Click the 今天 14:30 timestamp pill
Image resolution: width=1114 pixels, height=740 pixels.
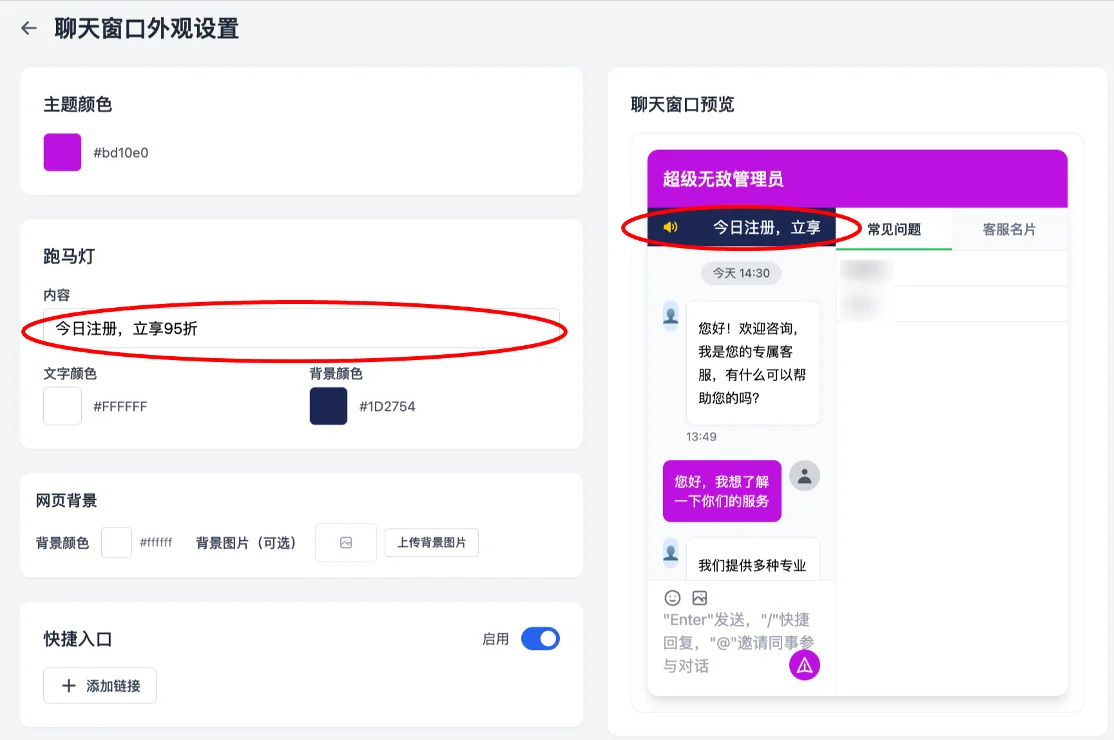(x=741, y=273)
